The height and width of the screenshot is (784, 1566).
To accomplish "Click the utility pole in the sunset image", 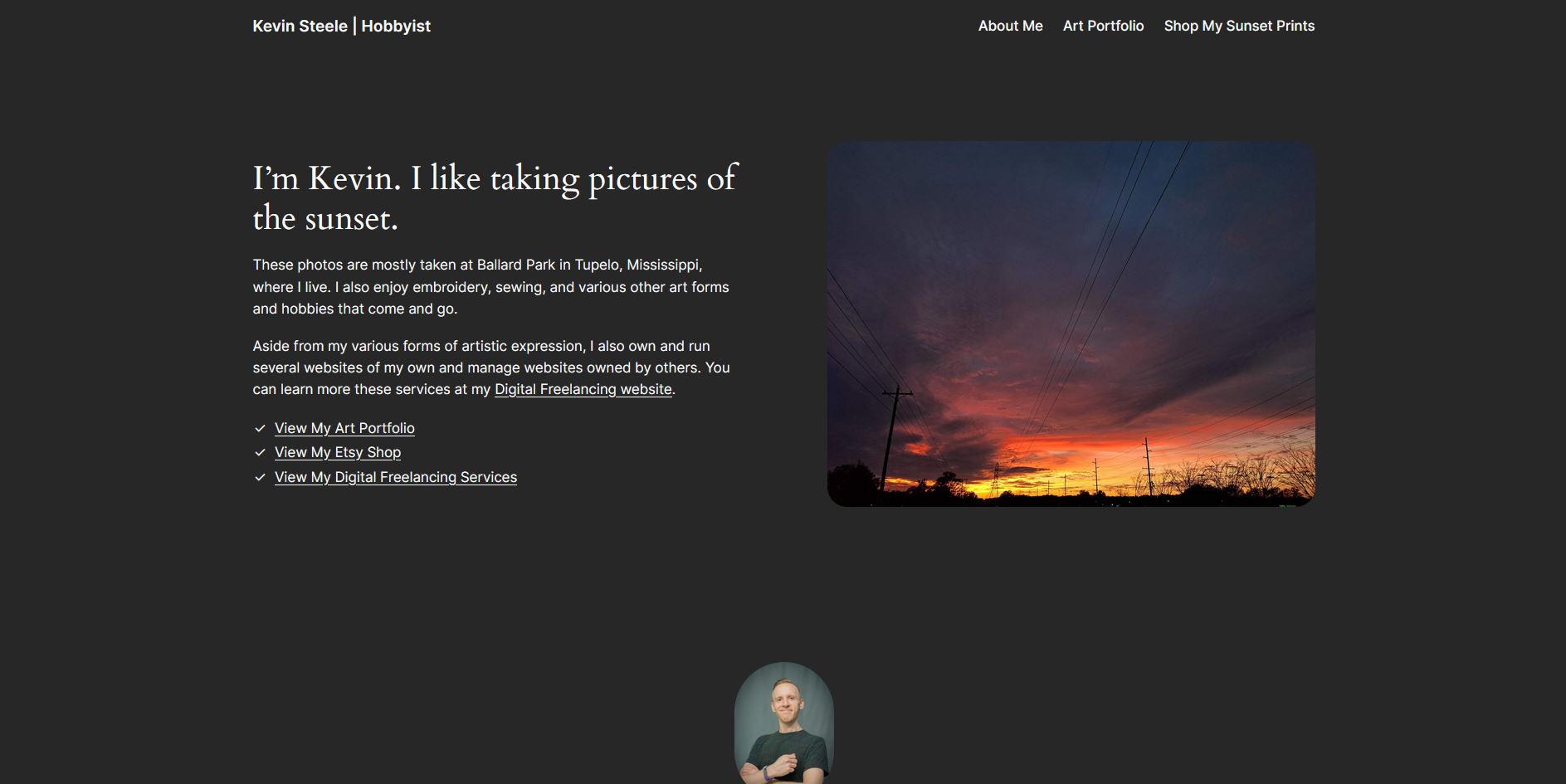I will 893,438.
